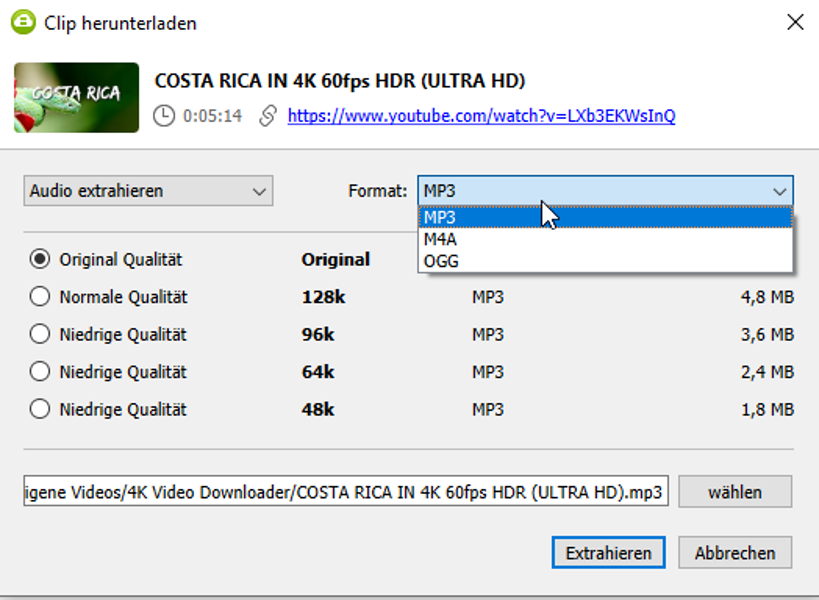Click the 3,6 MB size value

coord(767,334)
